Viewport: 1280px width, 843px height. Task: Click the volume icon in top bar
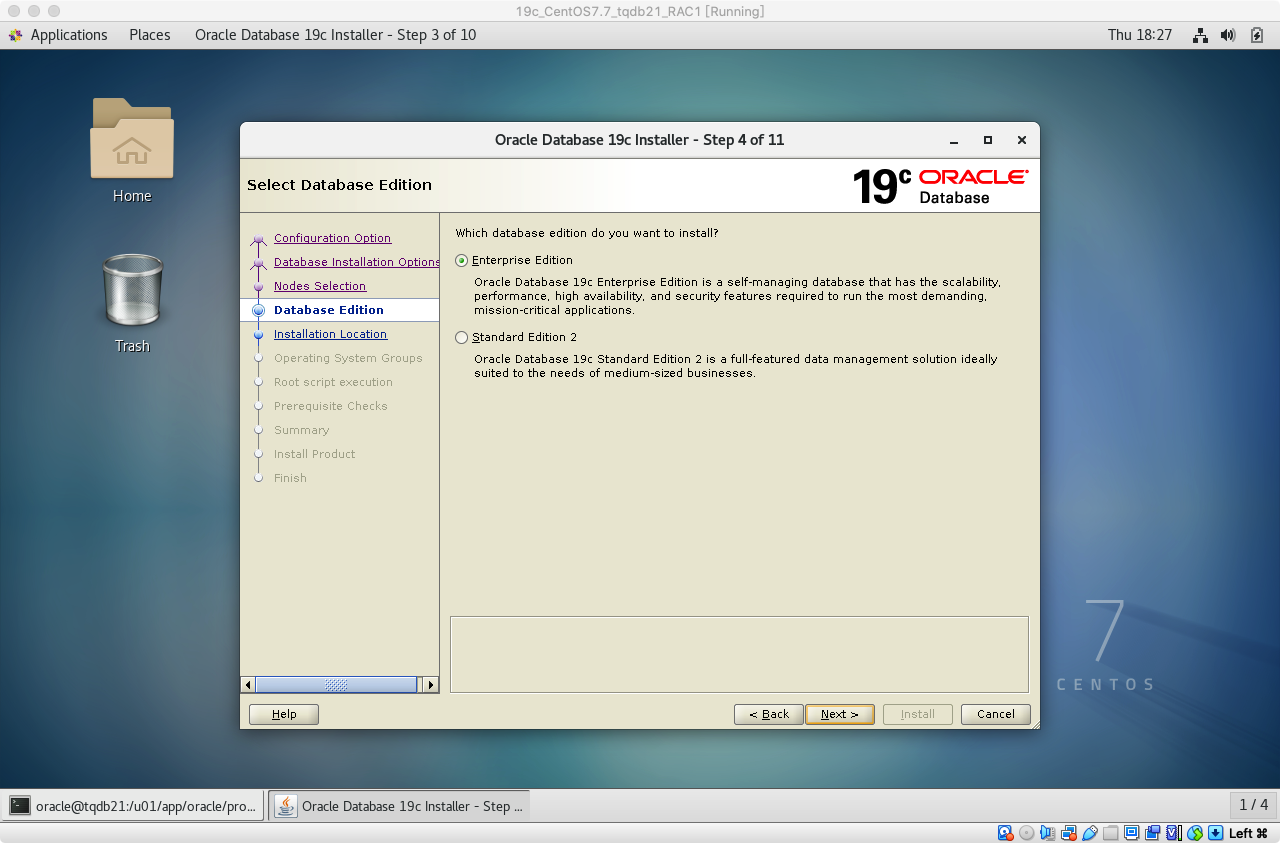1229,35
